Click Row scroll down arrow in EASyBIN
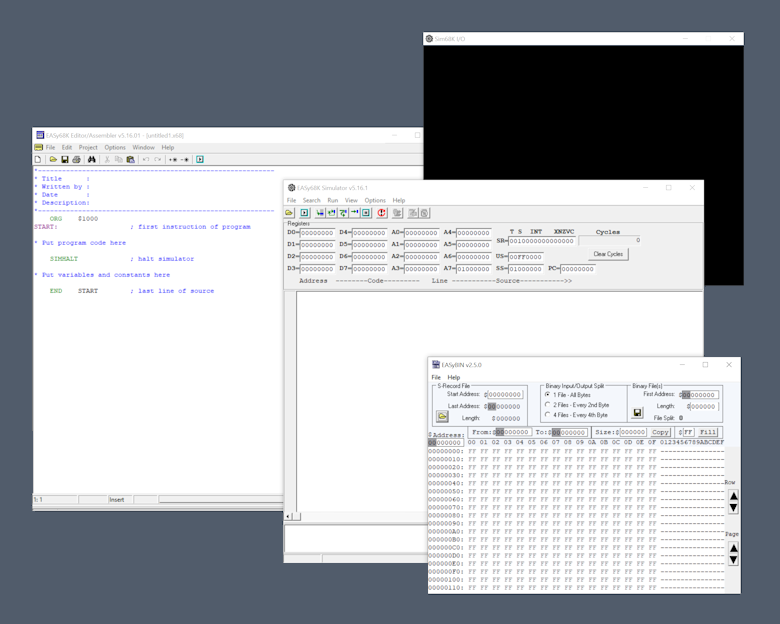This screenshot has width=780, height=624. [733, 508]
